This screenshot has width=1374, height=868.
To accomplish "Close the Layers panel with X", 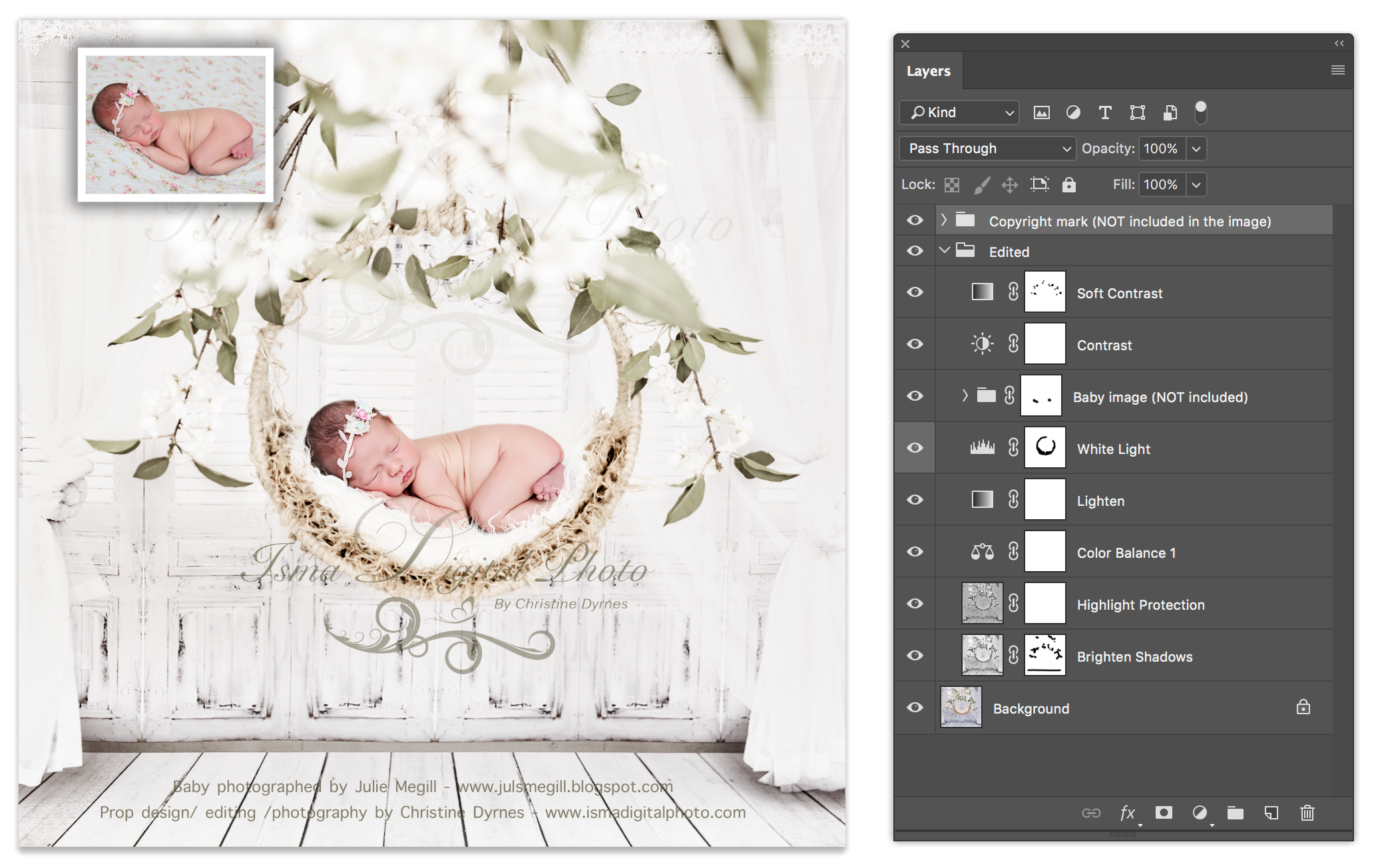I will click(905, 44).
